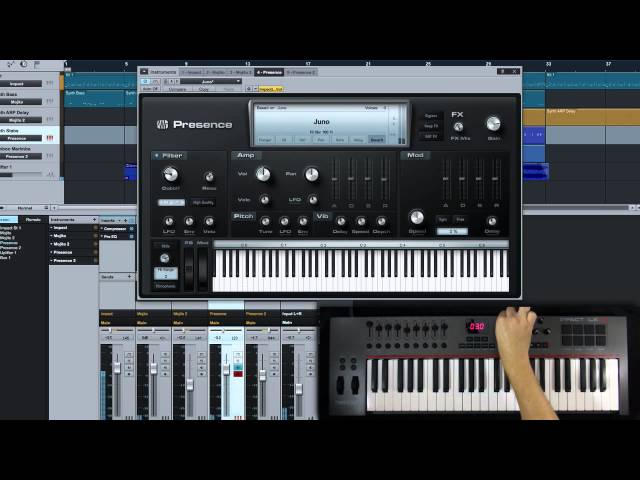
Task: Click the filter Cutoff knob
Action: (x=171, y=175)
